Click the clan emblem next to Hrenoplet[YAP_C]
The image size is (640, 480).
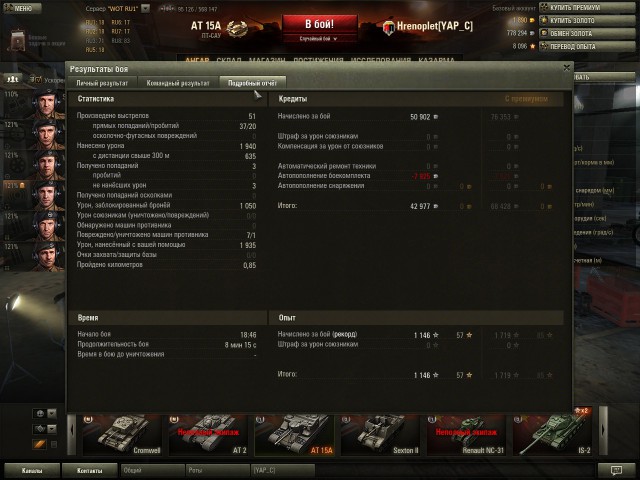(x=389, y=27)
